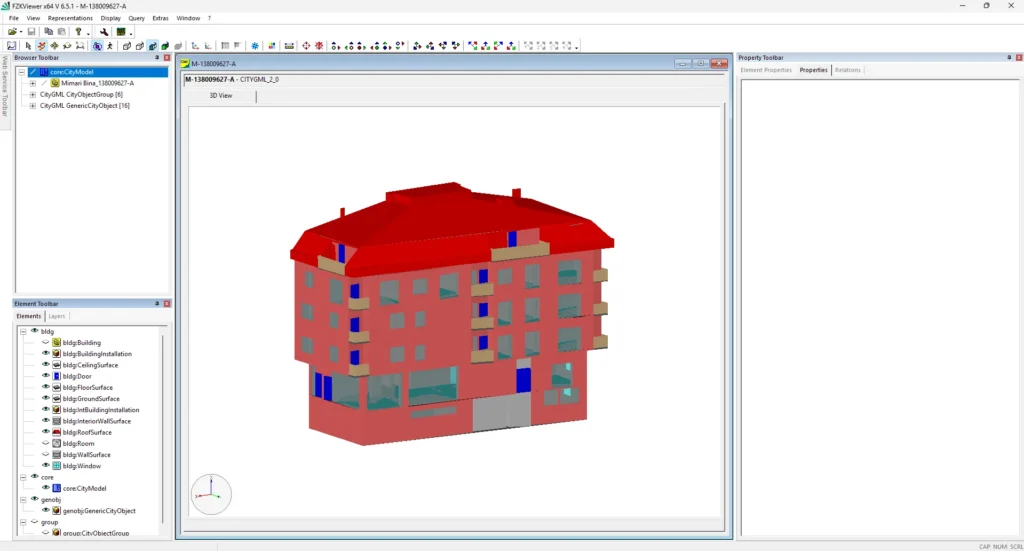Viewport: 1024px width, 551px height.
Task: Switch to the Relations tab
Action: (x=848, y=70)
